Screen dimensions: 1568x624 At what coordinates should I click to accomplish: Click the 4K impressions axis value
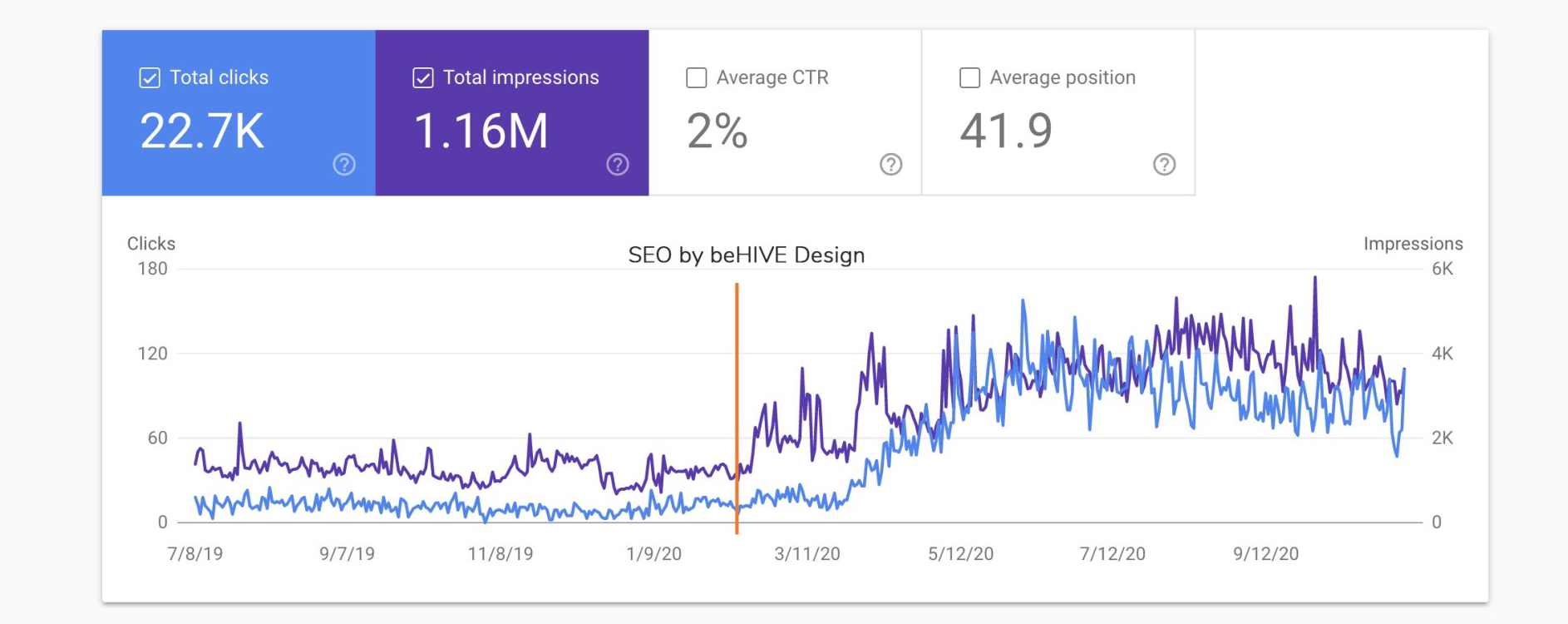1442,354
